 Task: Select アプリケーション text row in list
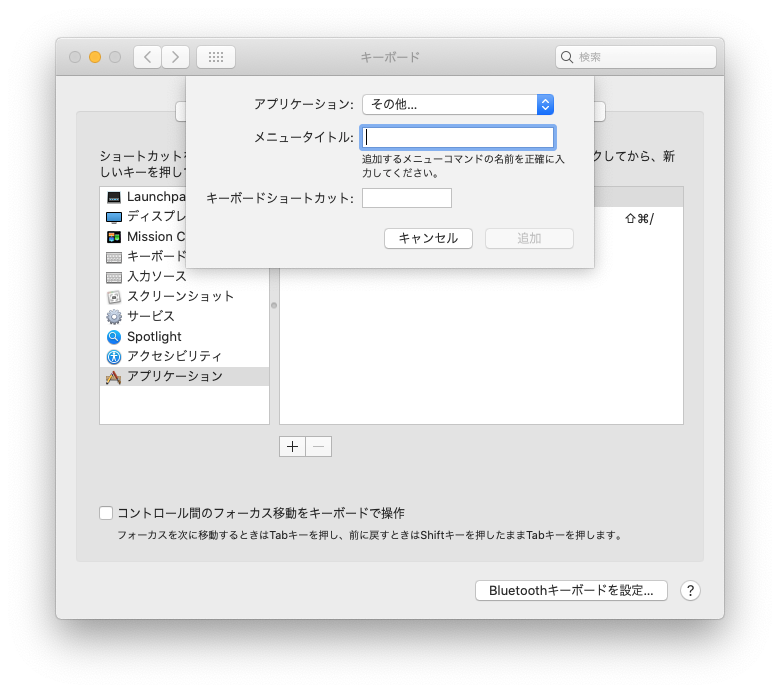coord(185,377)
